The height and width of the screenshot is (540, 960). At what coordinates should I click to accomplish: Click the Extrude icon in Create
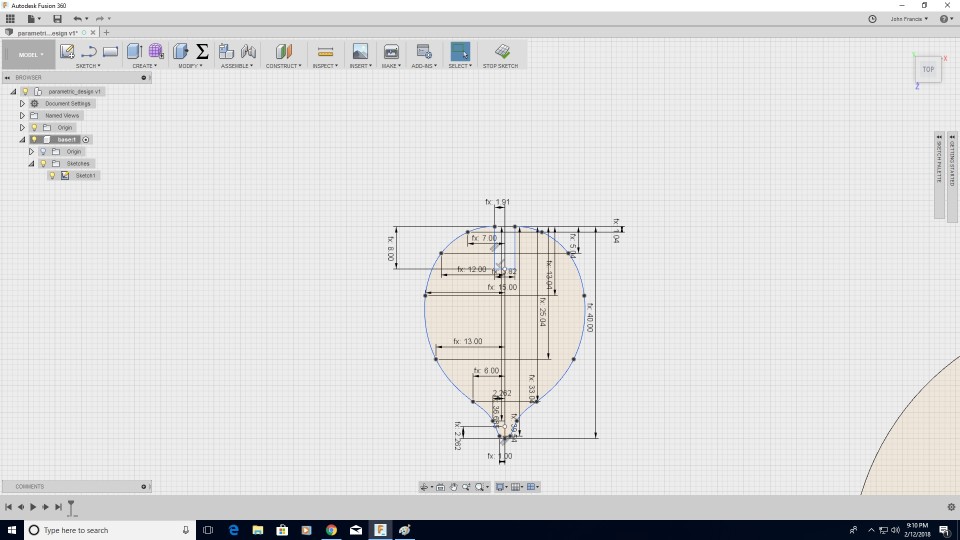point(134,51)
